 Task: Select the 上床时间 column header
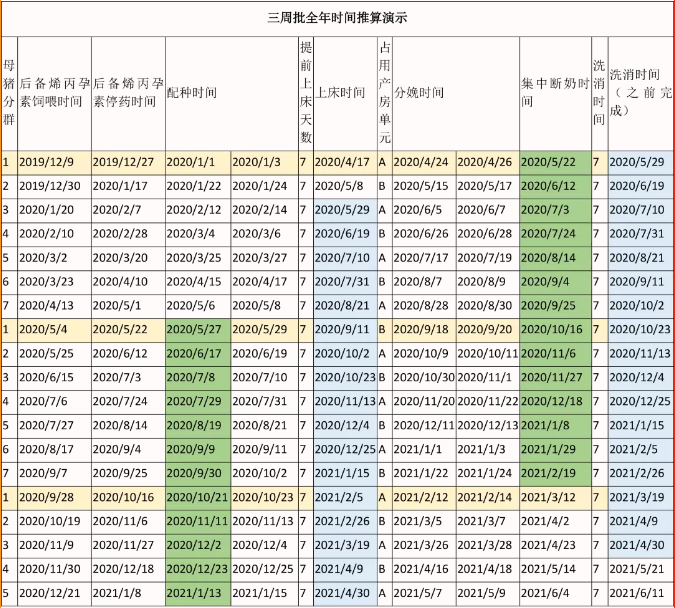point(346,93)
